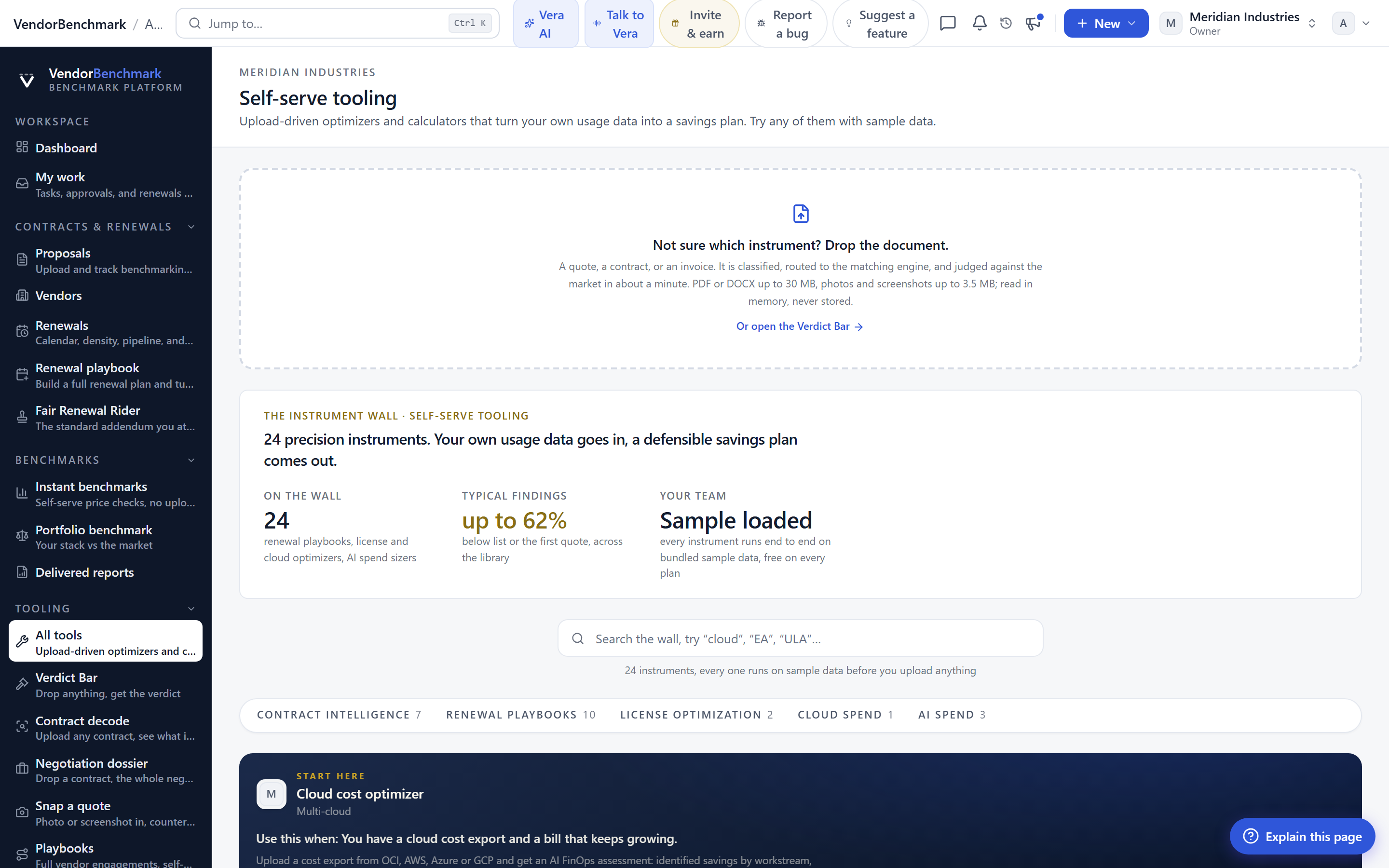Click the document drop zone area
1389x868 pixels.
coord(800,268)
